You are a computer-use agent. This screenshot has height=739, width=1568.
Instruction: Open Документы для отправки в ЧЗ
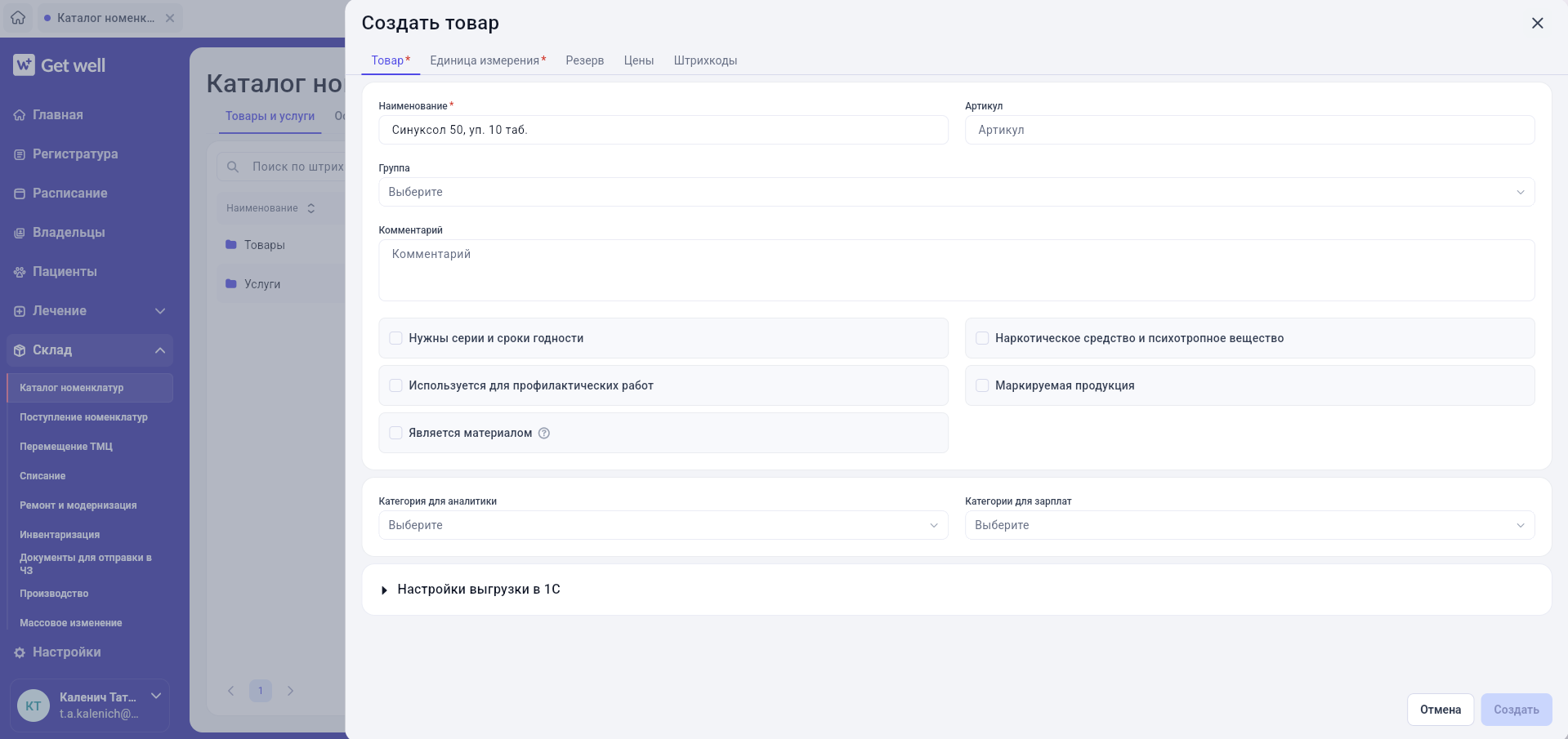[86, 564]
